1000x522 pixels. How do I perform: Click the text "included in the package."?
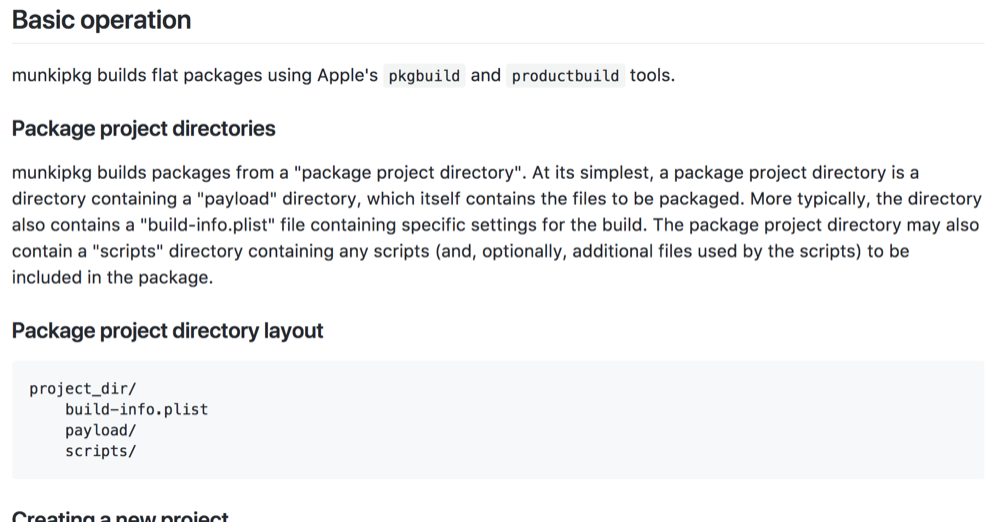coord(112,277)
